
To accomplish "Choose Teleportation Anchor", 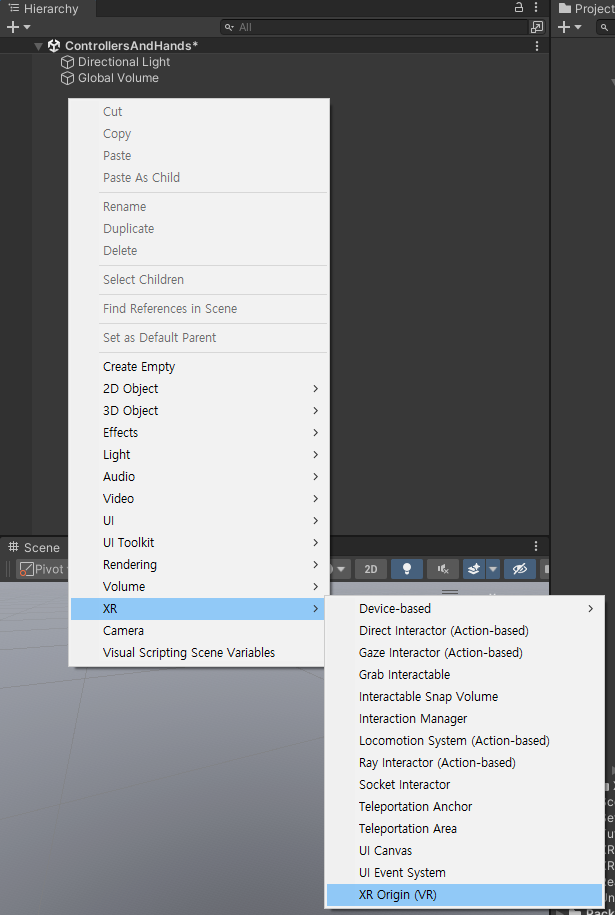I will (x=465, y=806).
